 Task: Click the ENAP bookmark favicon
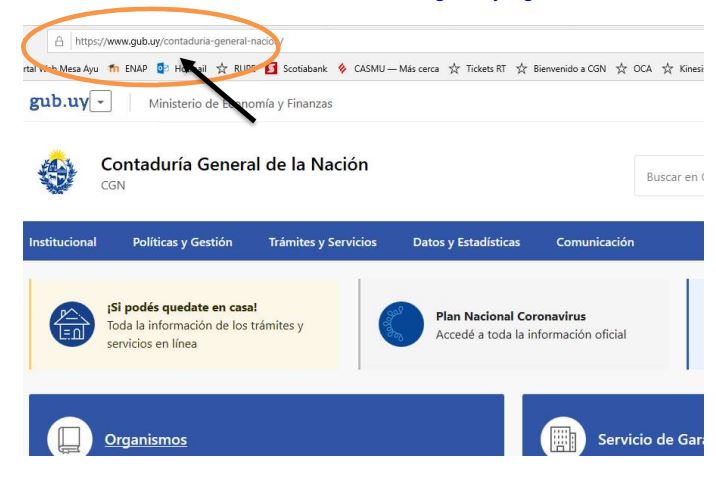point(114,68)
